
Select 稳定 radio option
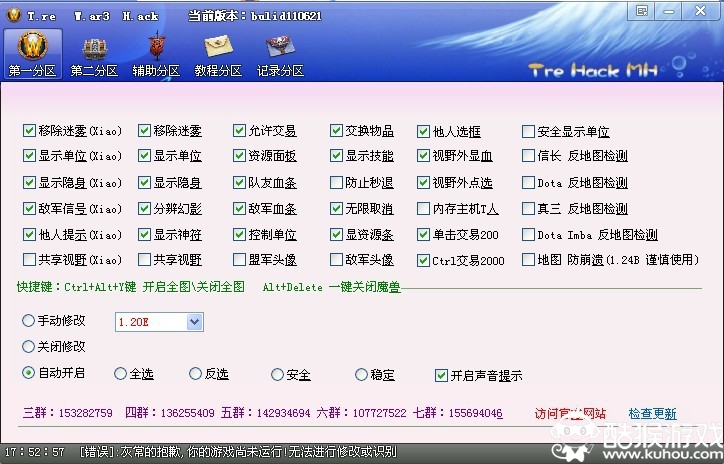point(361,374)
